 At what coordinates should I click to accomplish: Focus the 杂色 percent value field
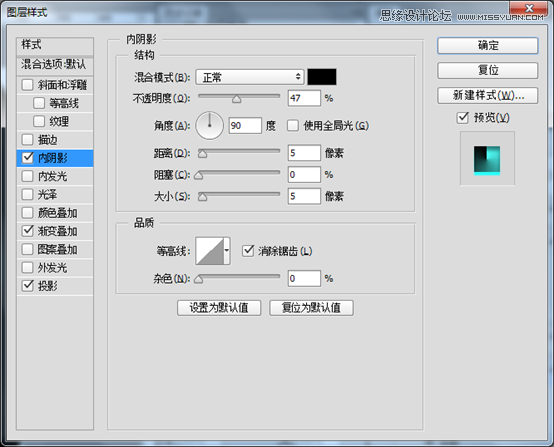[304, 278]
